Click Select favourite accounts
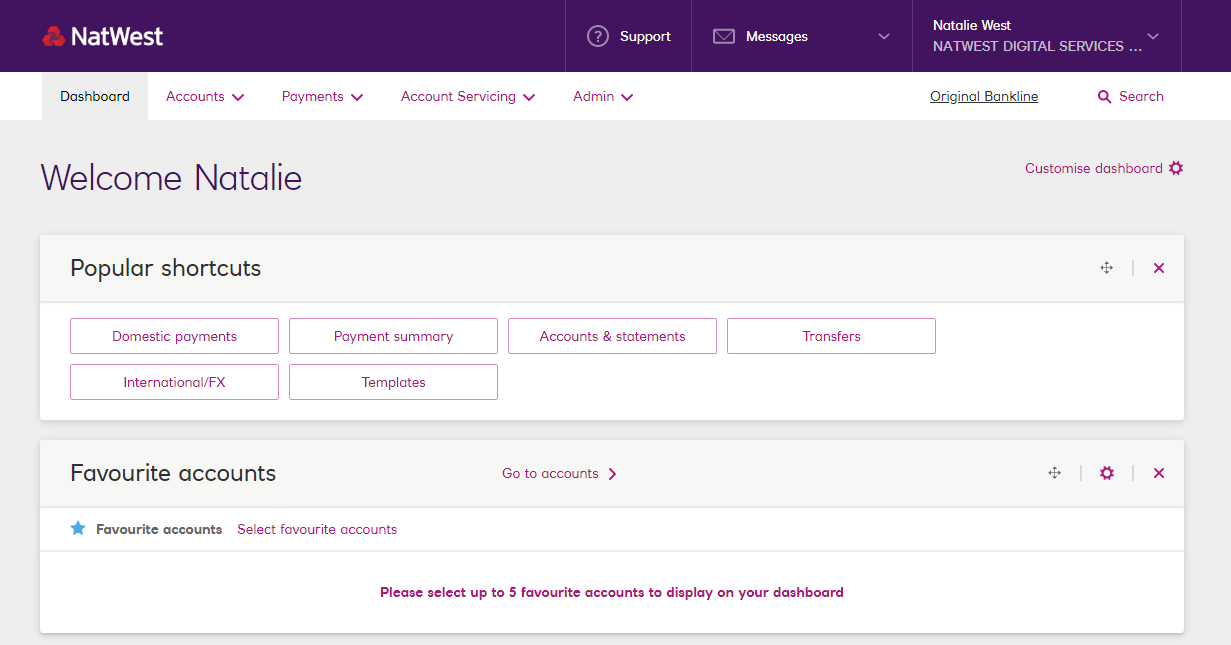 point(317,528)
